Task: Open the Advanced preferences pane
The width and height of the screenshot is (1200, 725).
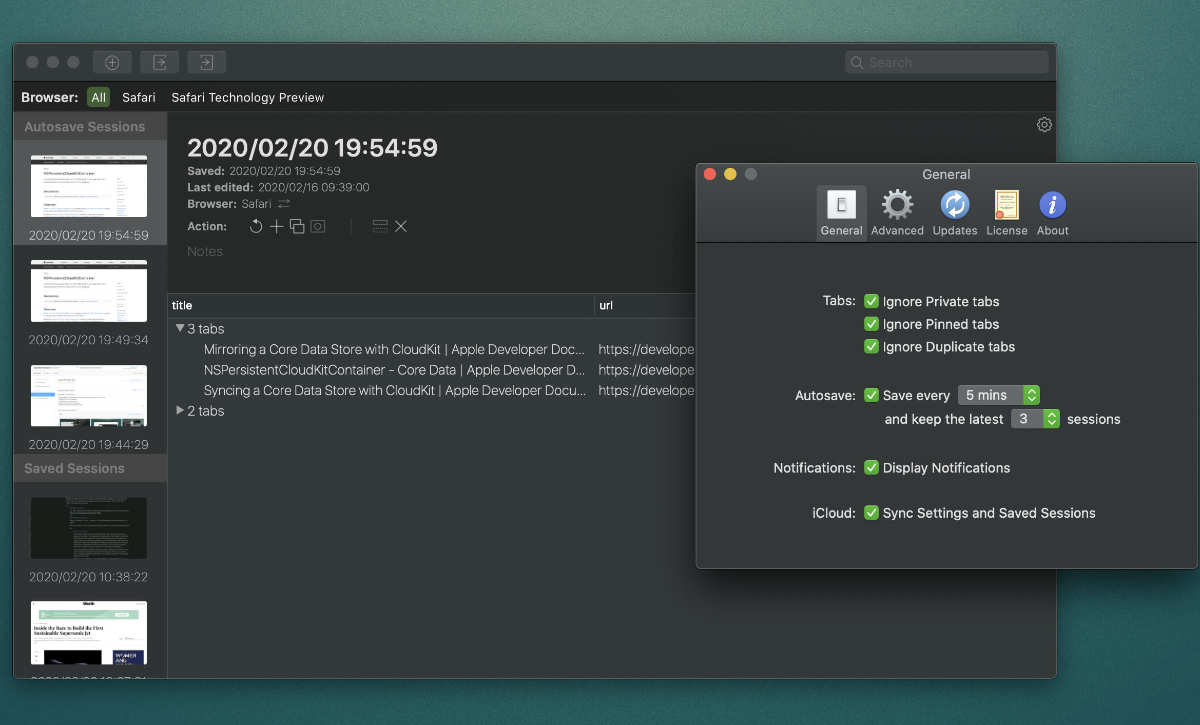Action: pos(897,213)
